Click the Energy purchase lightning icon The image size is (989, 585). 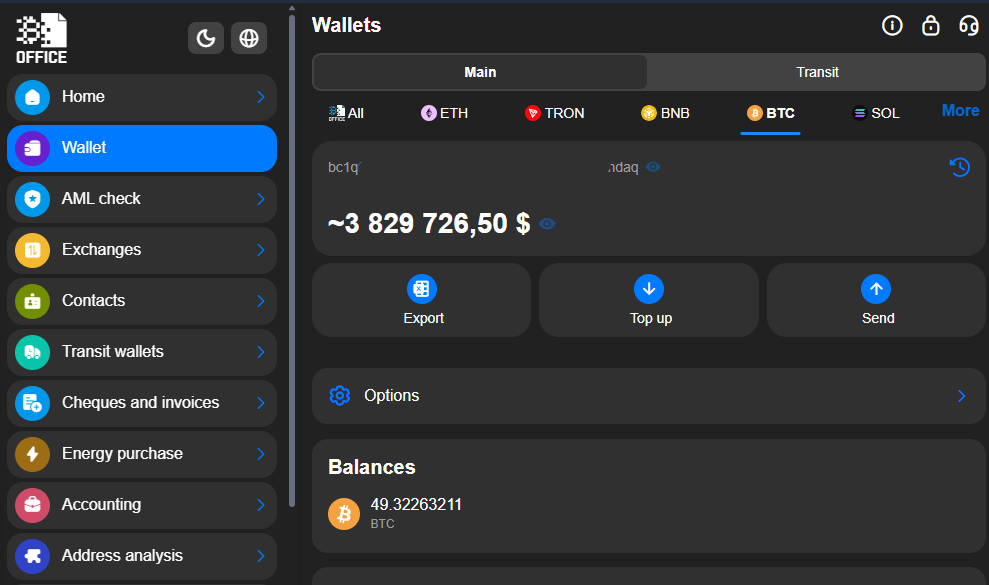point(32,454)
